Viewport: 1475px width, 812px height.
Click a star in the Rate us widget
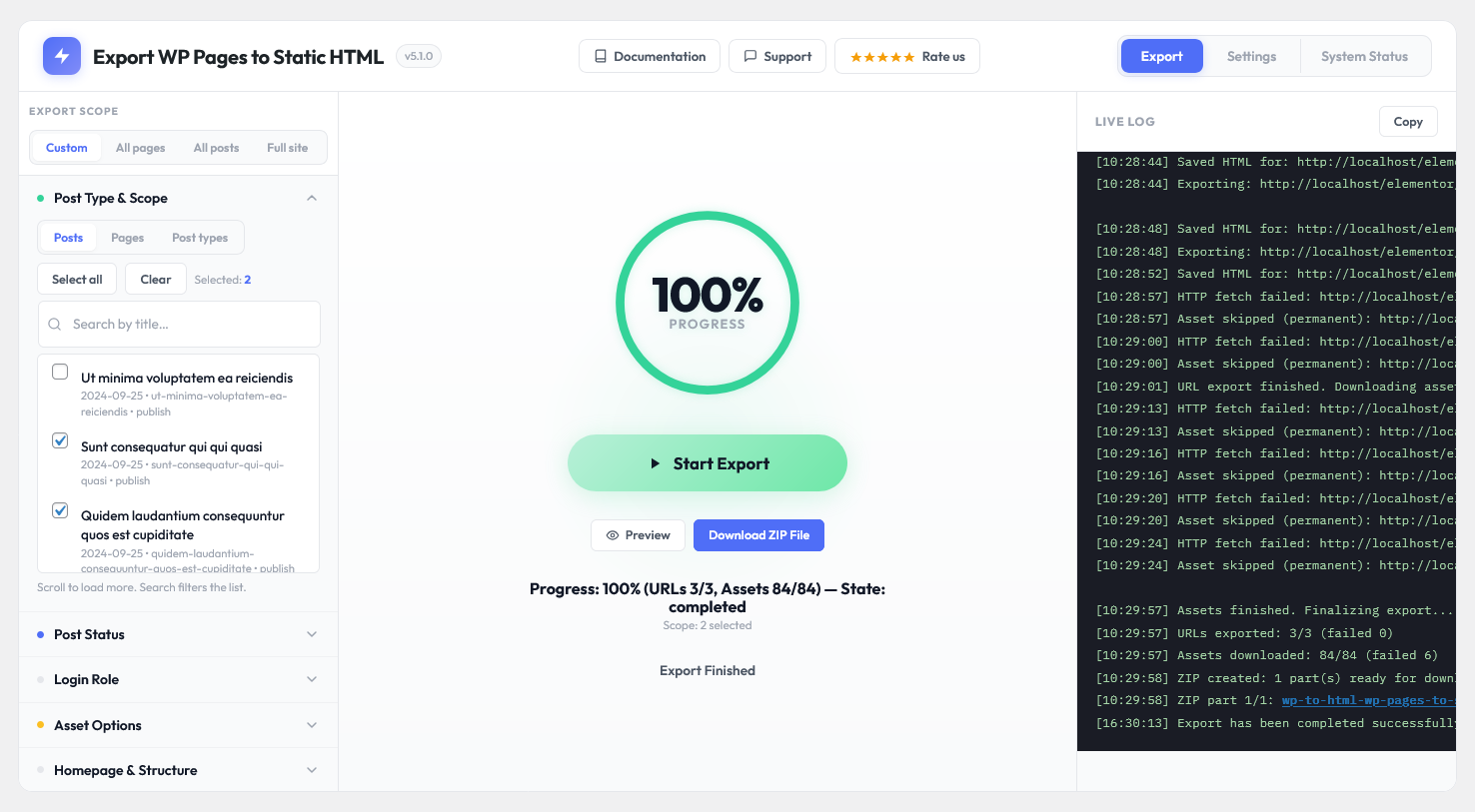click(x=883, y=56)
